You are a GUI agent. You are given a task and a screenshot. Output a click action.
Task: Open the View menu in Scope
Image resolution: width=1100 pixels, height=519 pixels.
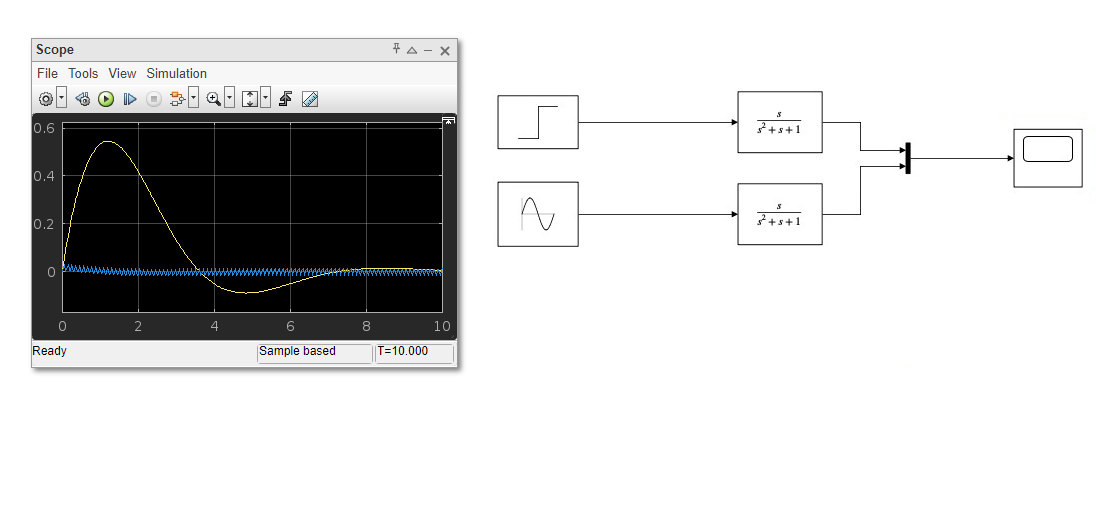[122, 74]
